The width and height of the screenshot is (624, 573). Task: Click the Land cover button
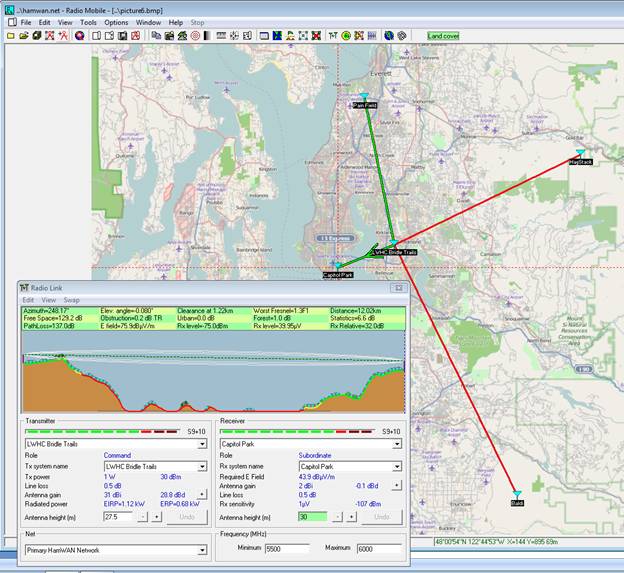coord(443,35)
